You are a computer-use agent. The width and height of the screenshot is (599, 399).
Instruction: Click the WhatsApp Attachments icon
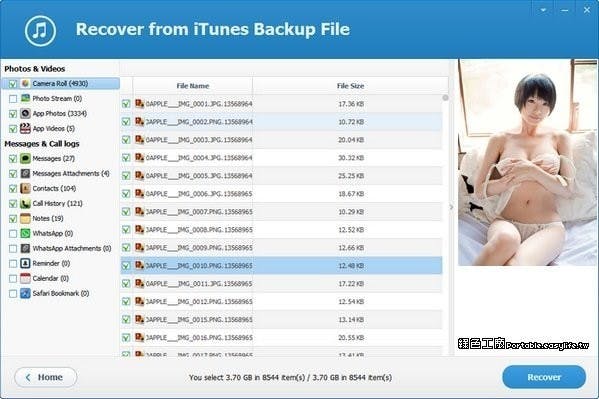pos(25,248)
